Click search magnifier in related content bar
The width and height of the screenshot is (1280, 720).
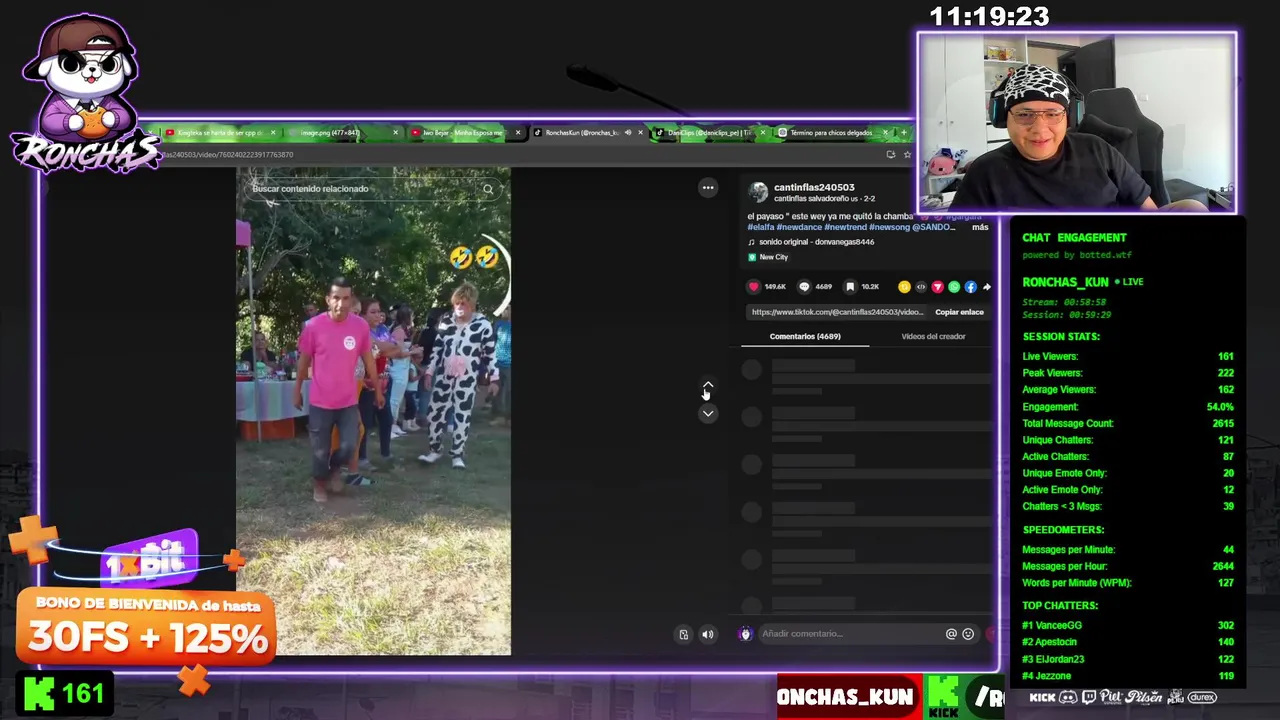click(488, 189)
